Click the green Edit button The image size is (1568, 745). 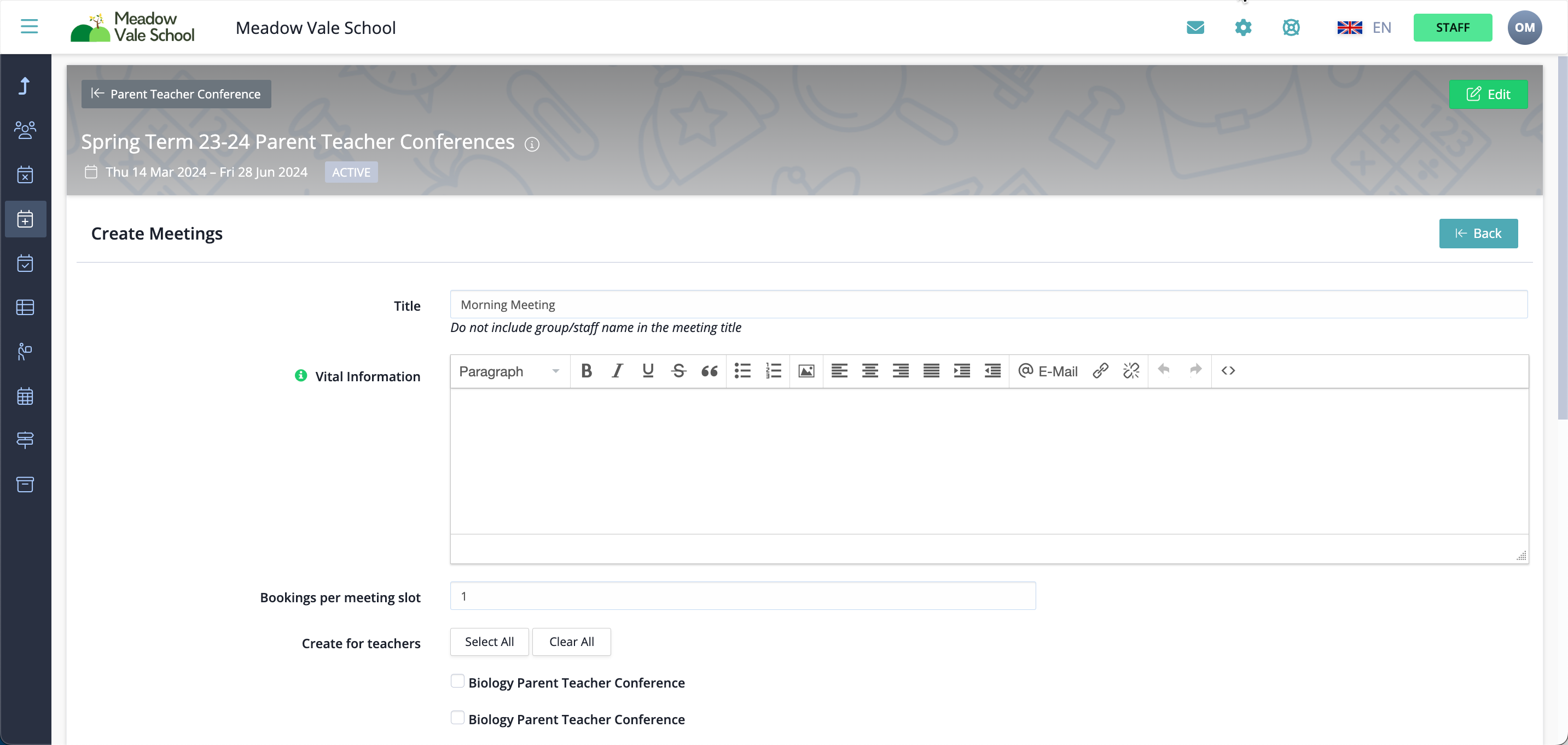coord(1488,94)
